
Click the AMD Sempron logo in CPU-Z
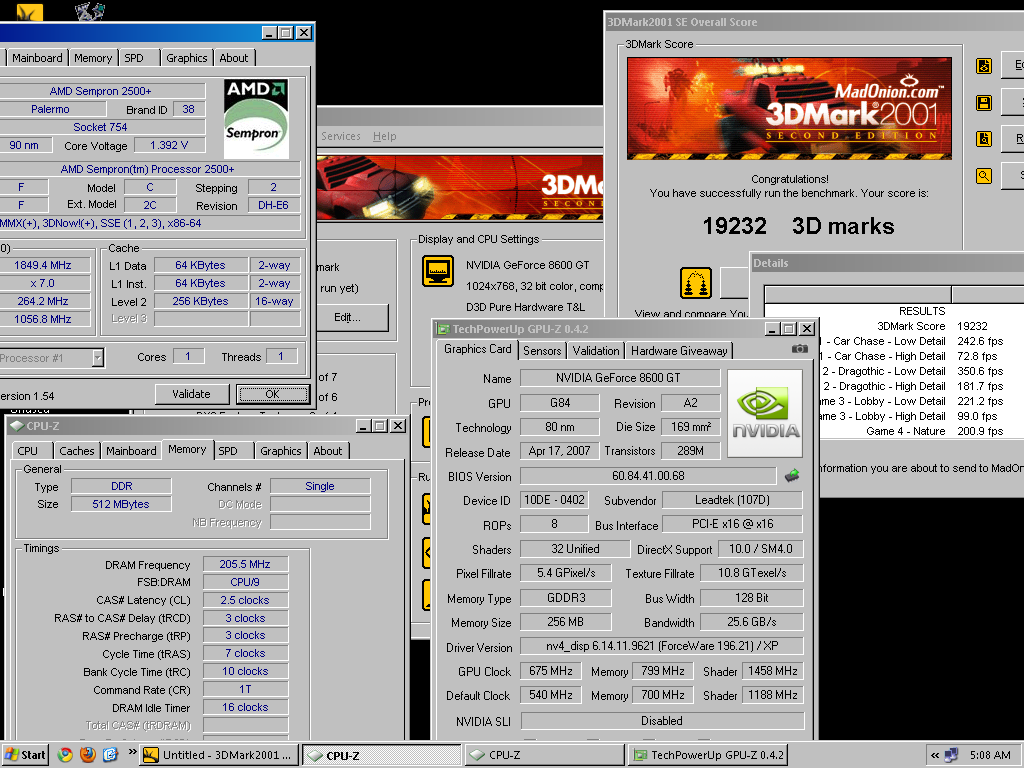point(256,119)
